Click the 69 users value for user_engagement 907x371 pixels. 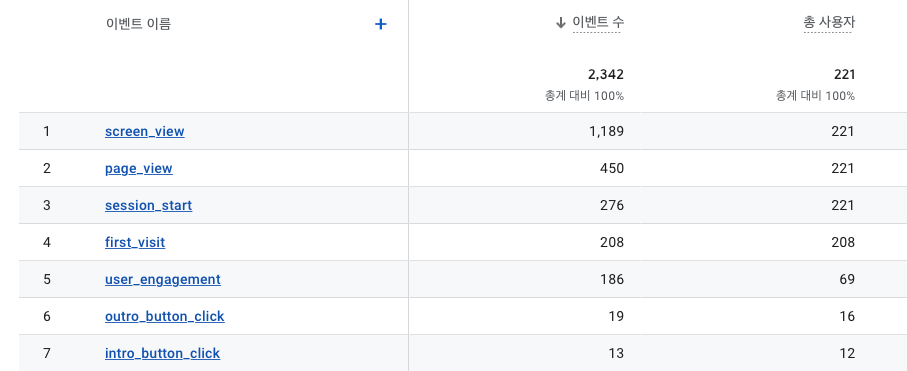(x=847, y=280)
